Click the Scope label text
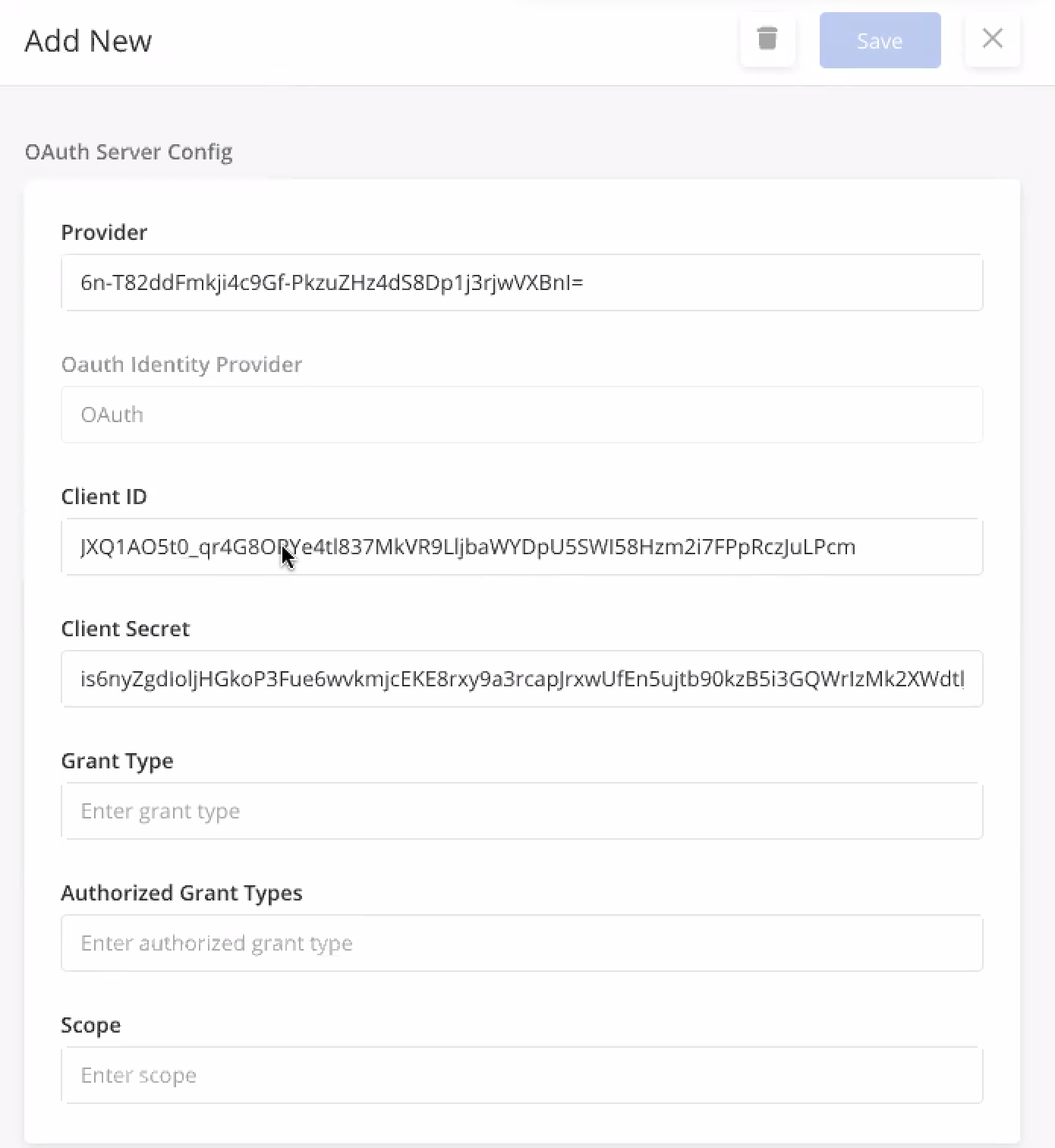The image size is (1055, 1148). point(91,1025)
